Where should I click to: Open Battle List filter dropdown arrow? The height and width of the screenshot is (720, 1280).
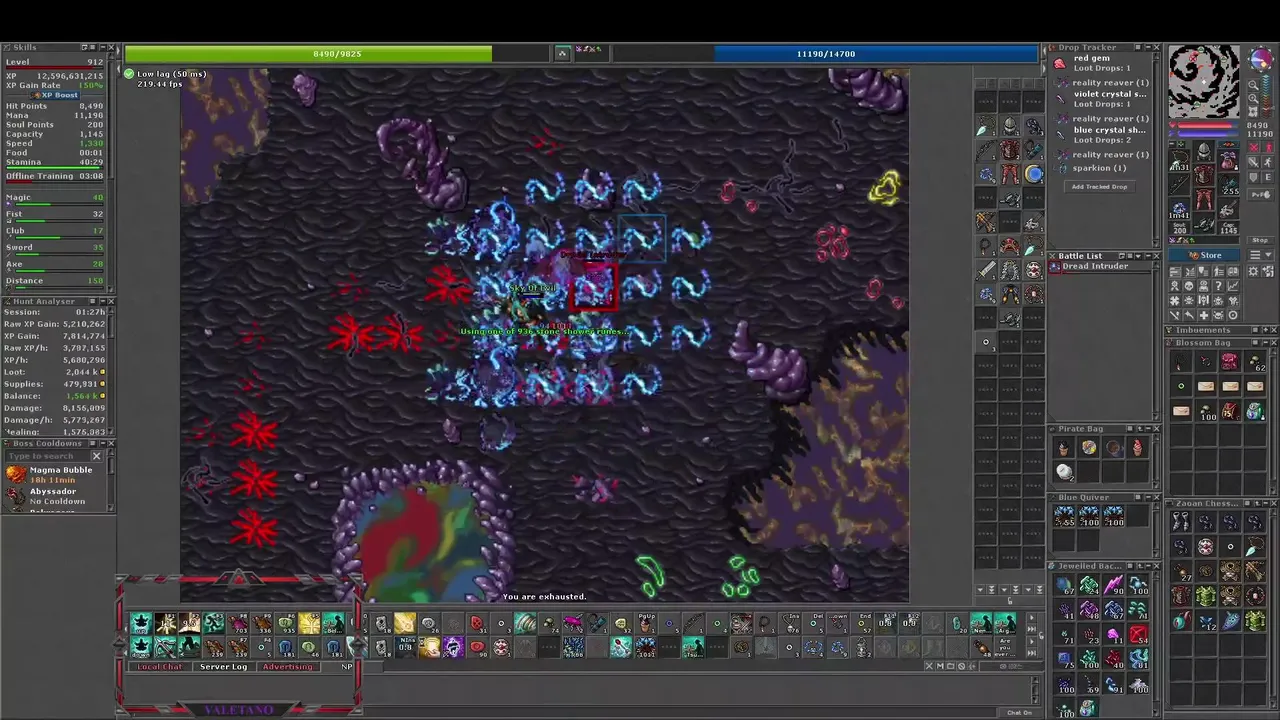point(1138,256)
